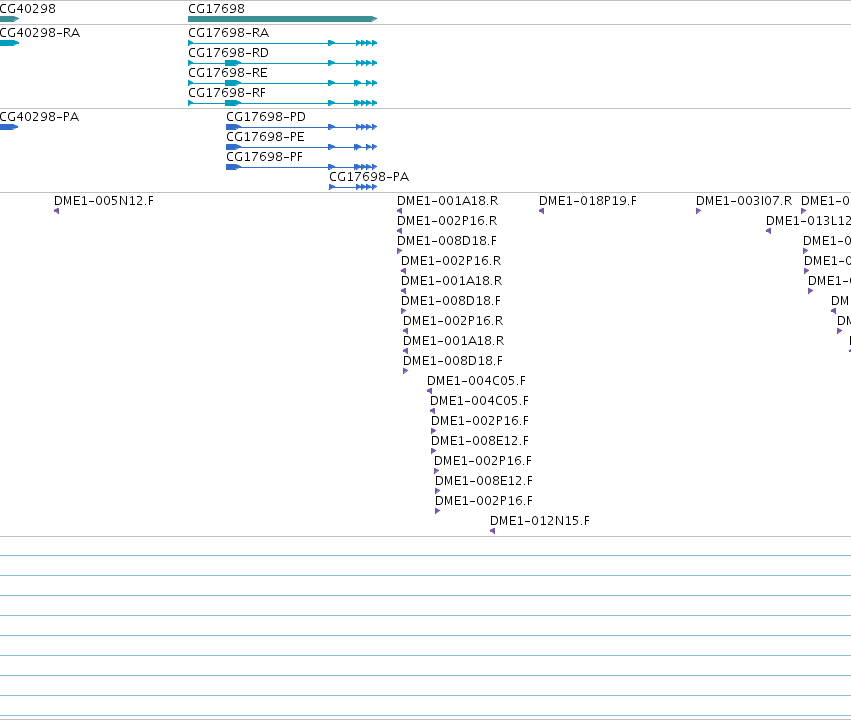Select transcript CG17698-RA

tap(228, 33)
